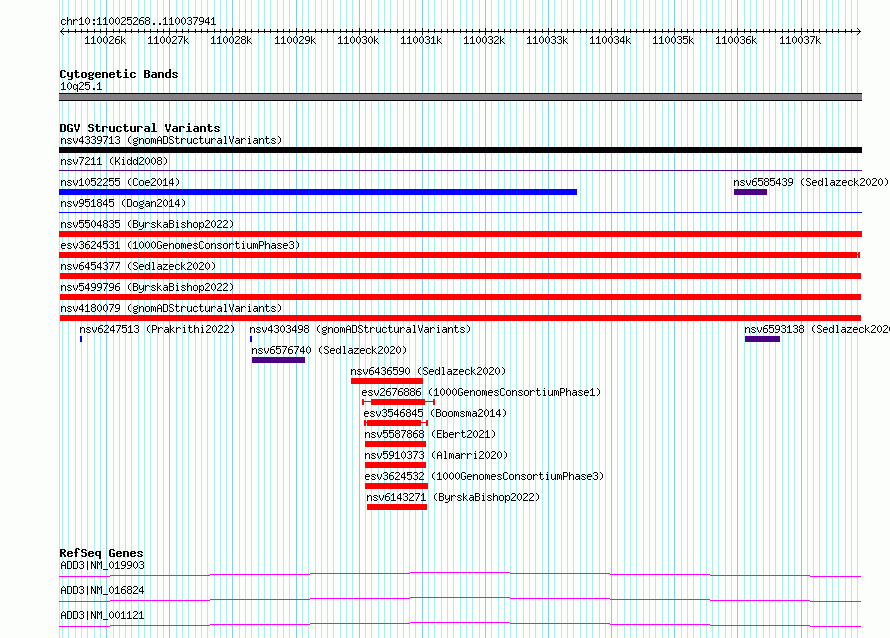Screen dimensions: 890x638
Task: Click nsv6576740 (Sedlazeck2020) label
Action: click(x=329, y=350)
